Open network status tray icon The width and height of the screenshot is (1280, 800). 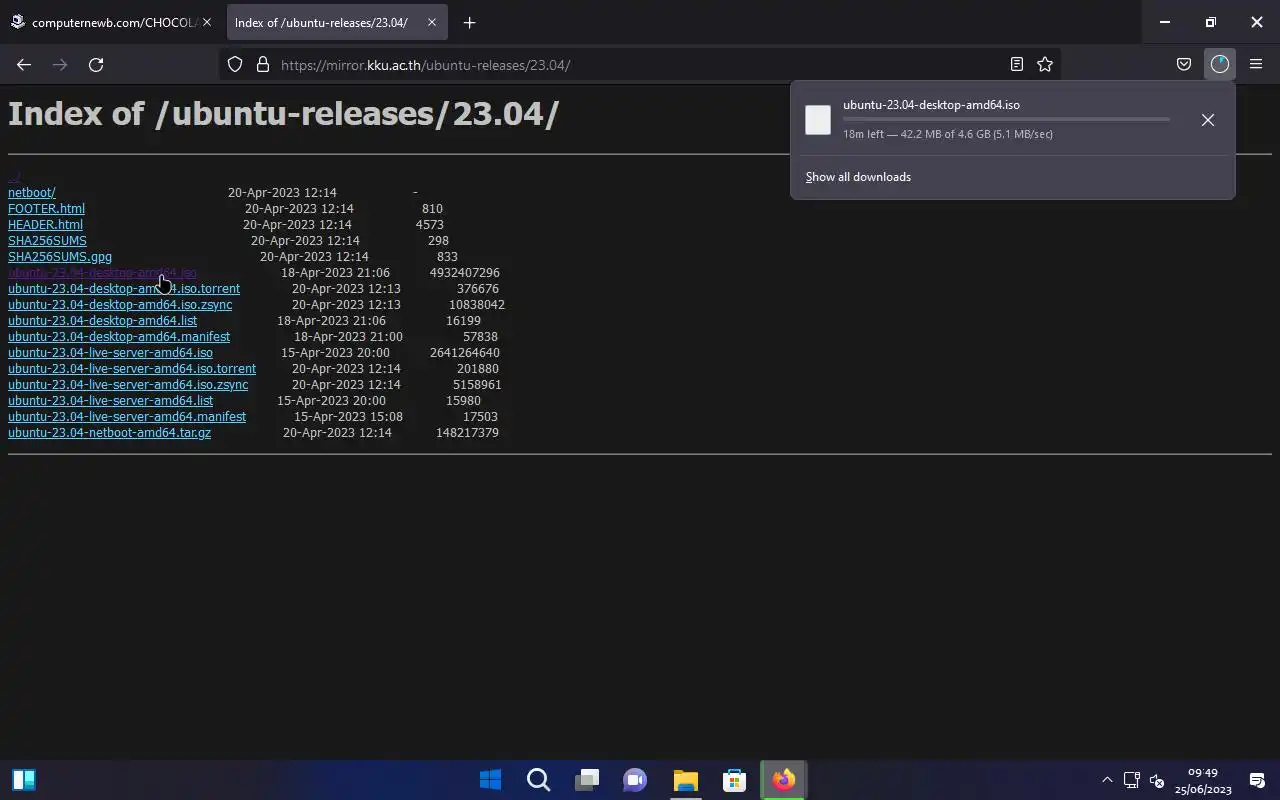click(1132, 780)
